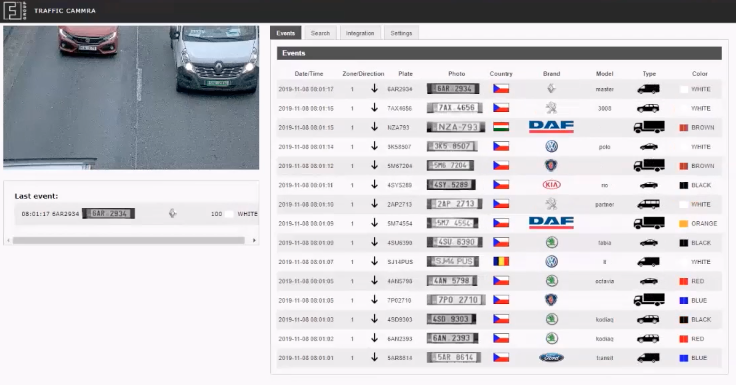The width and height of the screenshot is (736, 385).
Task: Open the Integration tab
Action: [360, 33]
